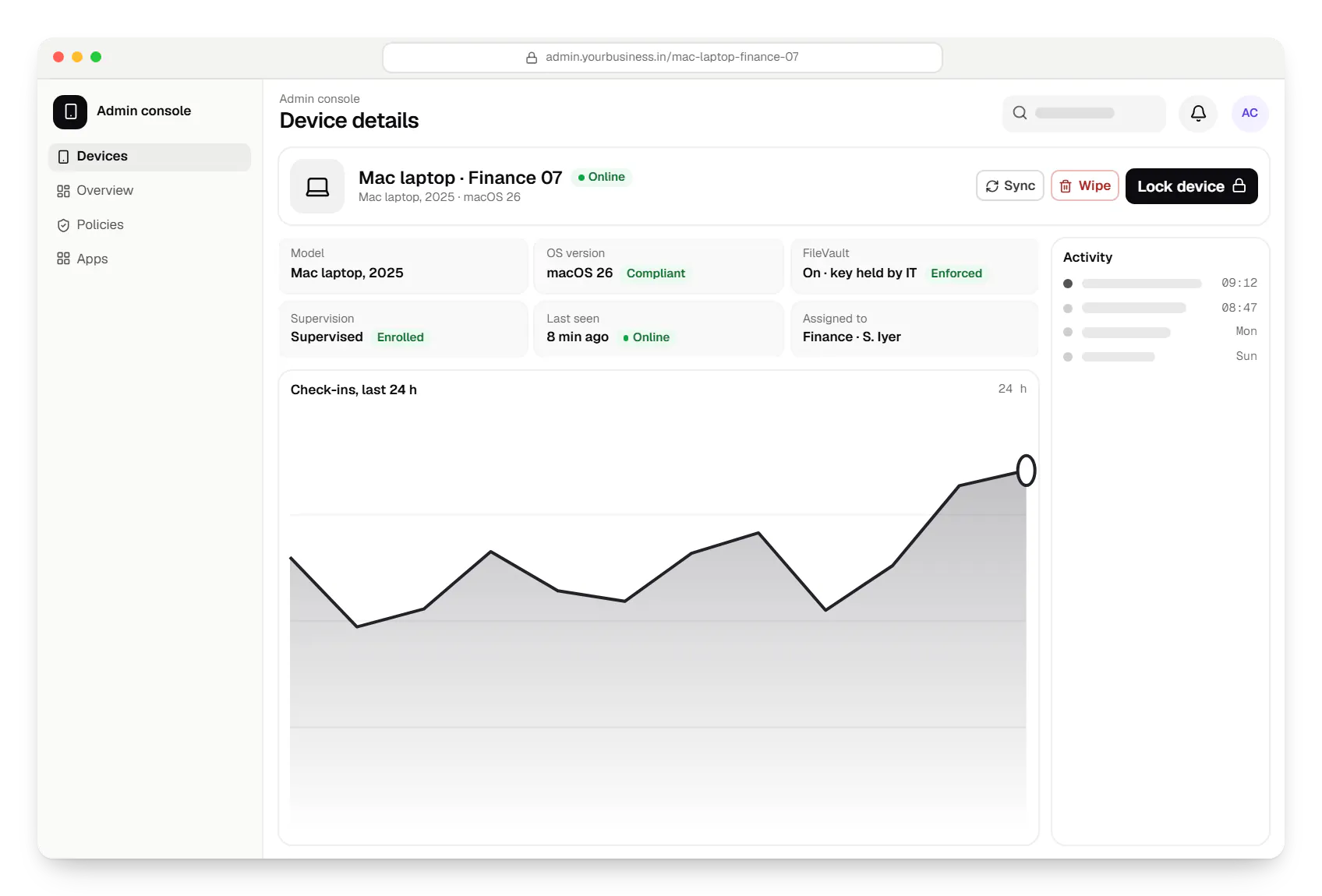Click the Enrolled supervision badge

[400, 337]
